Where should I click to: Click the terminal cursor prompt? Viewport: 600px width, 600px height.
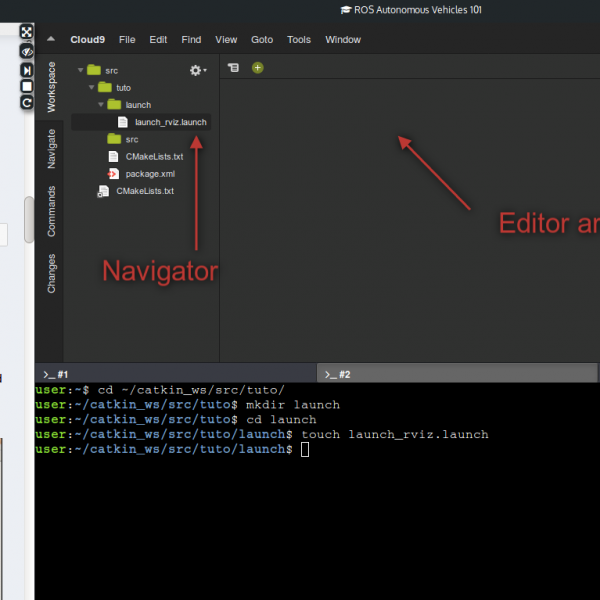coord(305,449)
